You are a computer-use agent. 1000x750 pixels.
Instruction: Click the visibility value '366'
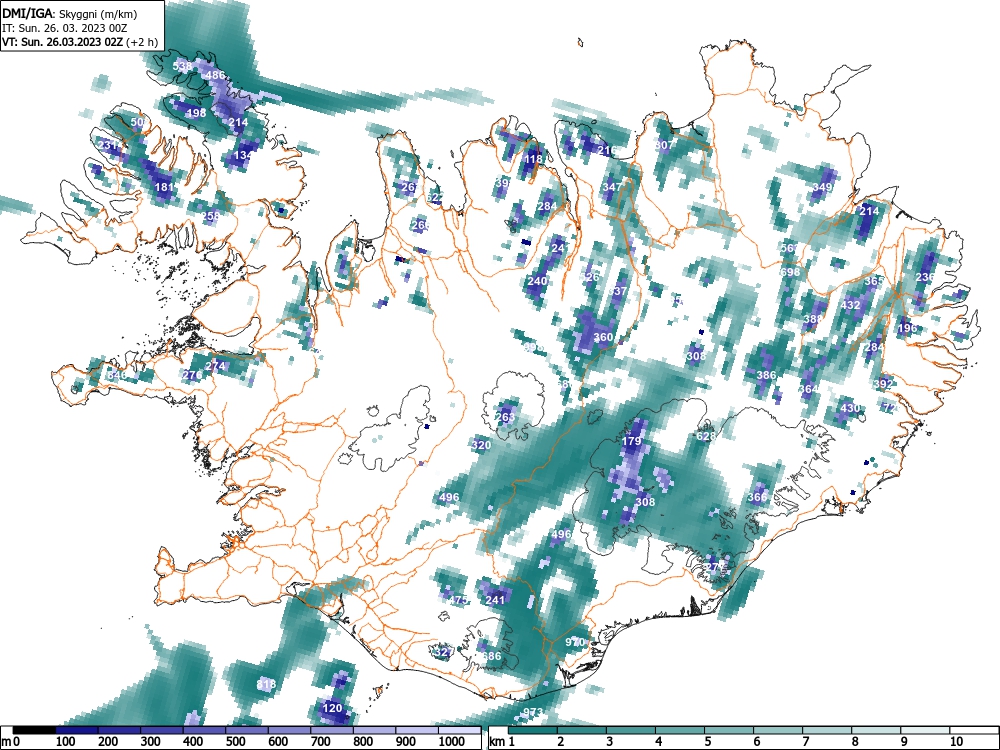tap(757, 497)
